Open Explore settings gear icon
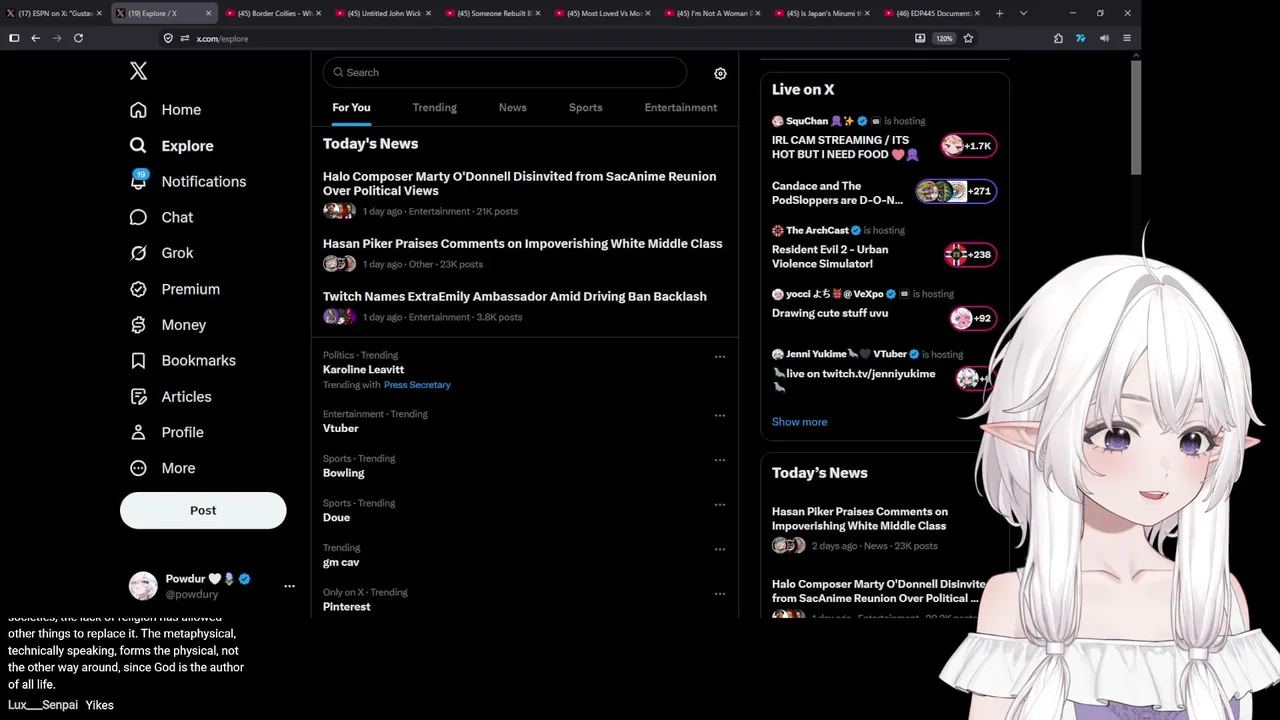 (720, 73)
